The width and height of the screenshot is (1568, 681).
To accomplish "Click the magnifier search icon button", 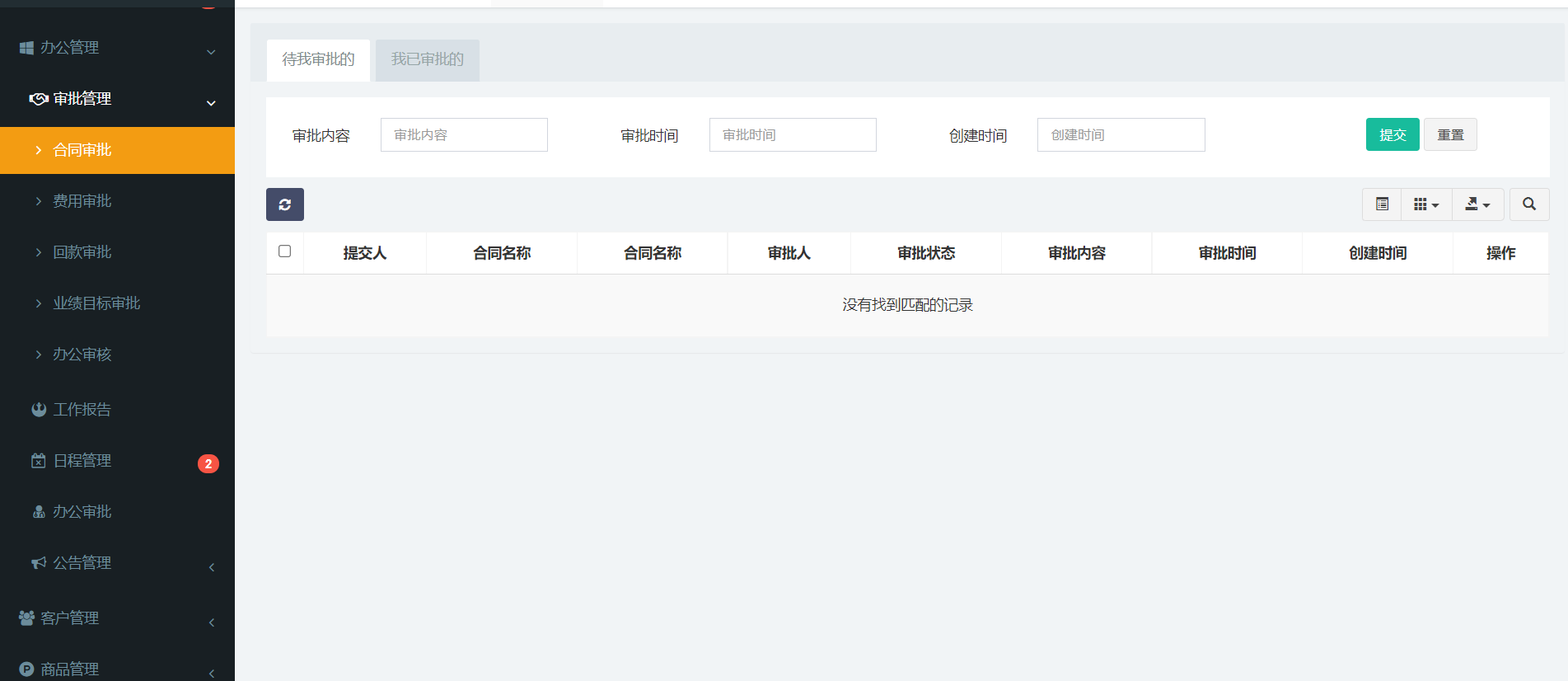I will tap(1529, 204).
